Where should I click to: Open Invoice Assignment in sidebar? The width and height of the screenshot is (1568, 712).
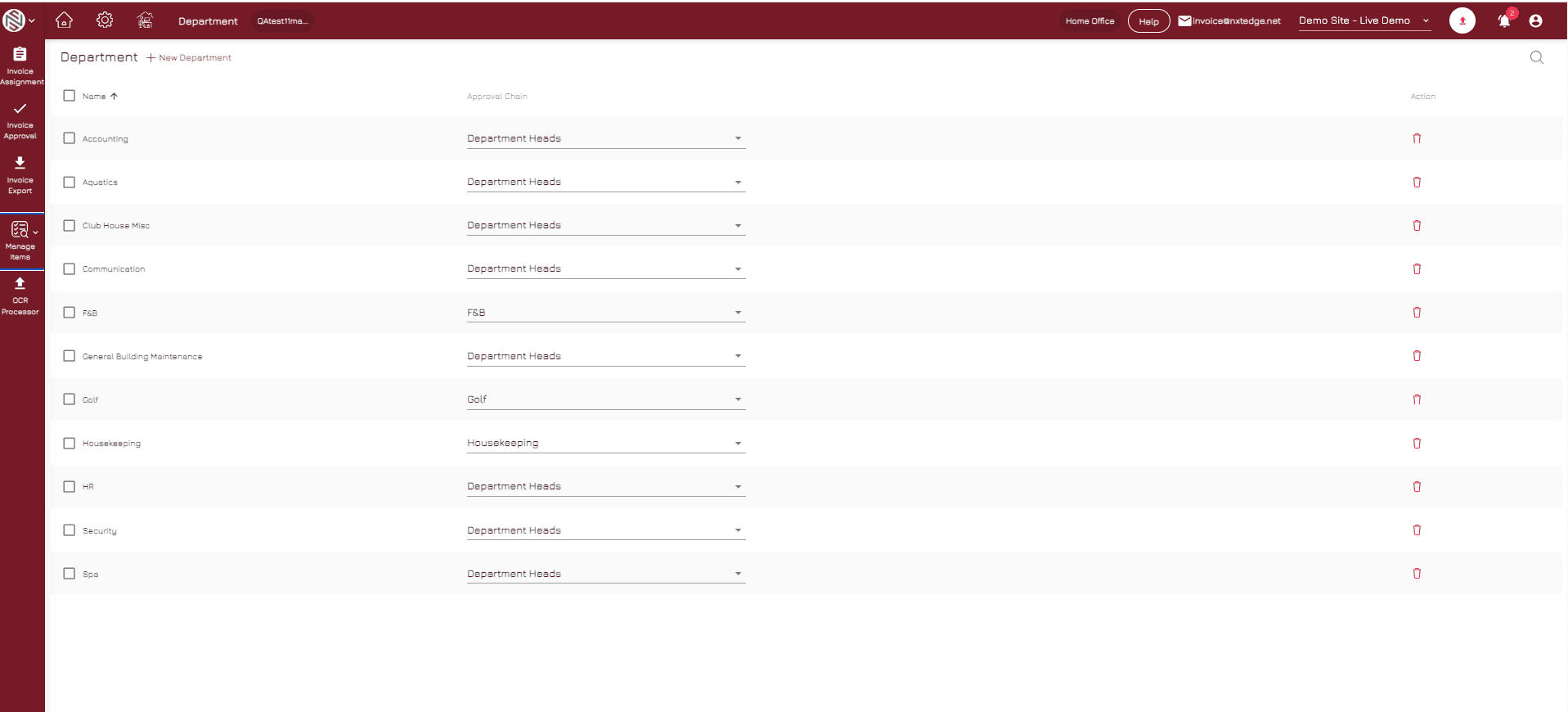tap(21, 66)
